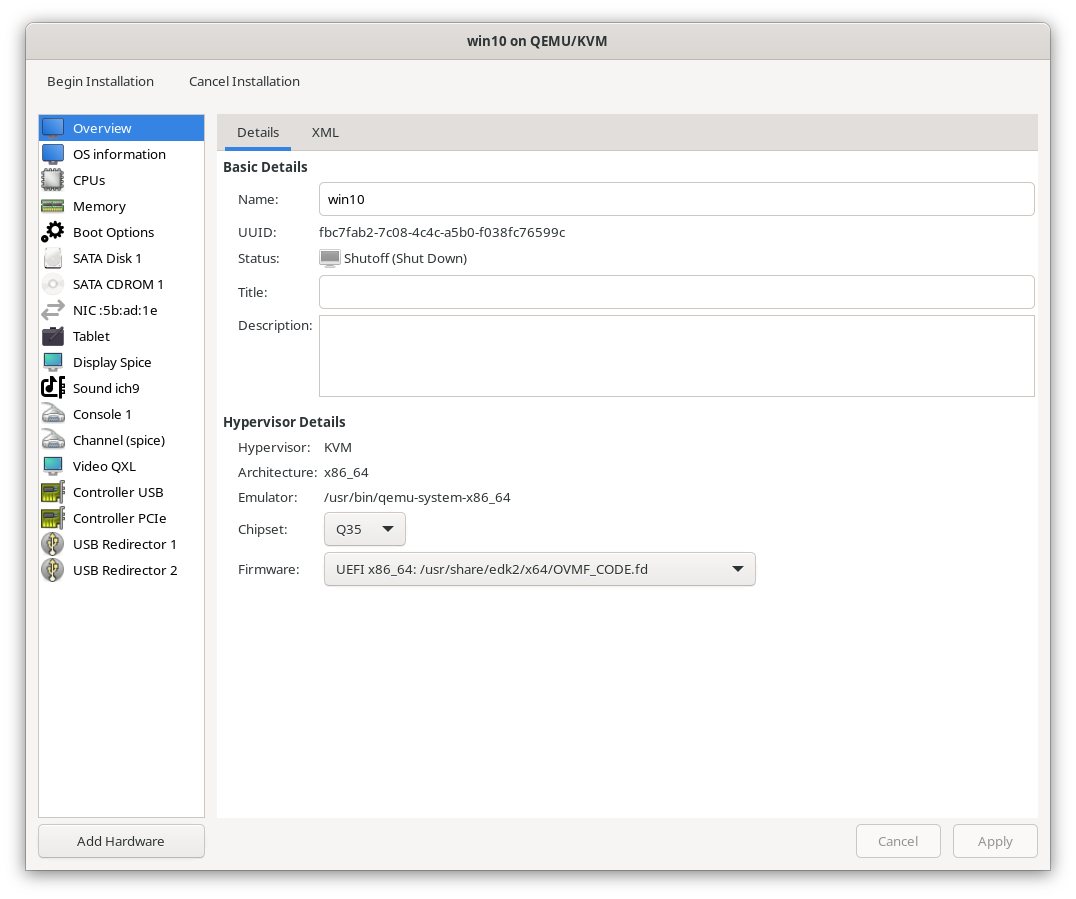Open the Display Spice monitor icon
The height and width of the screenshot is (899, 1076).
pyautogui.click(x=53, y=362)
